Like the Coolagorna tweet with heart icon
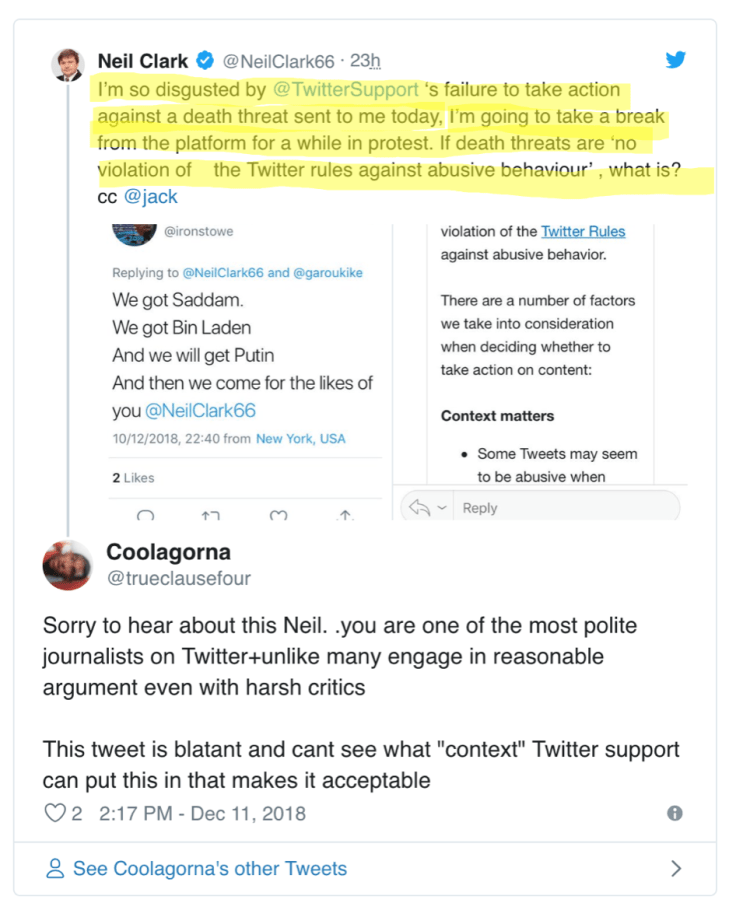736x924 pixels. point(55,813)
